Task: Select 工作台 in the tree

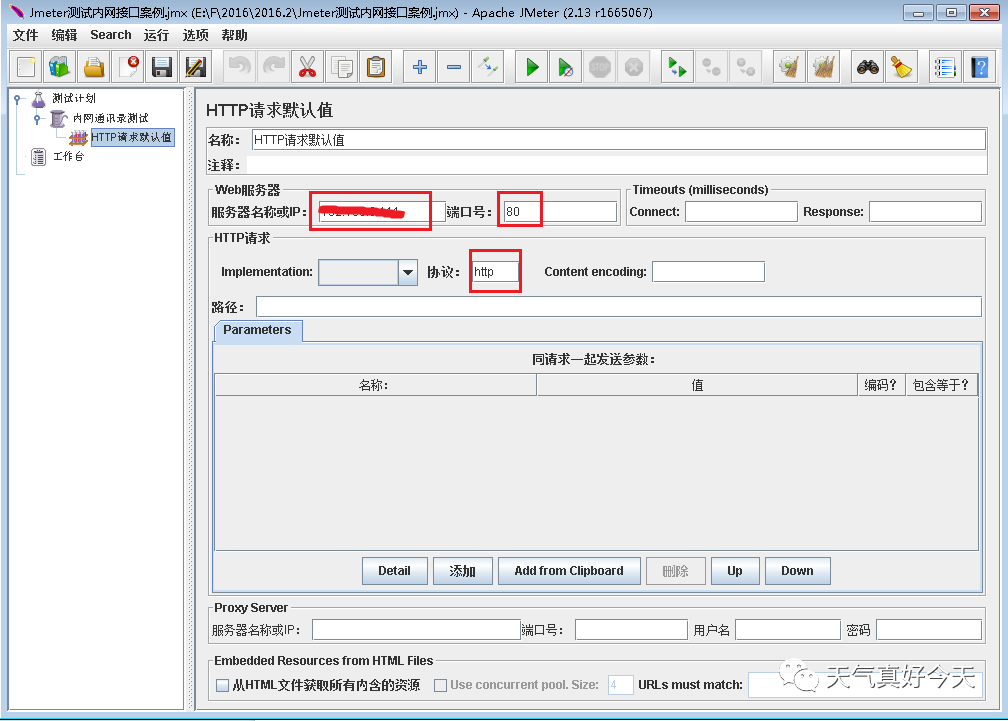Action: pos(68,157)
